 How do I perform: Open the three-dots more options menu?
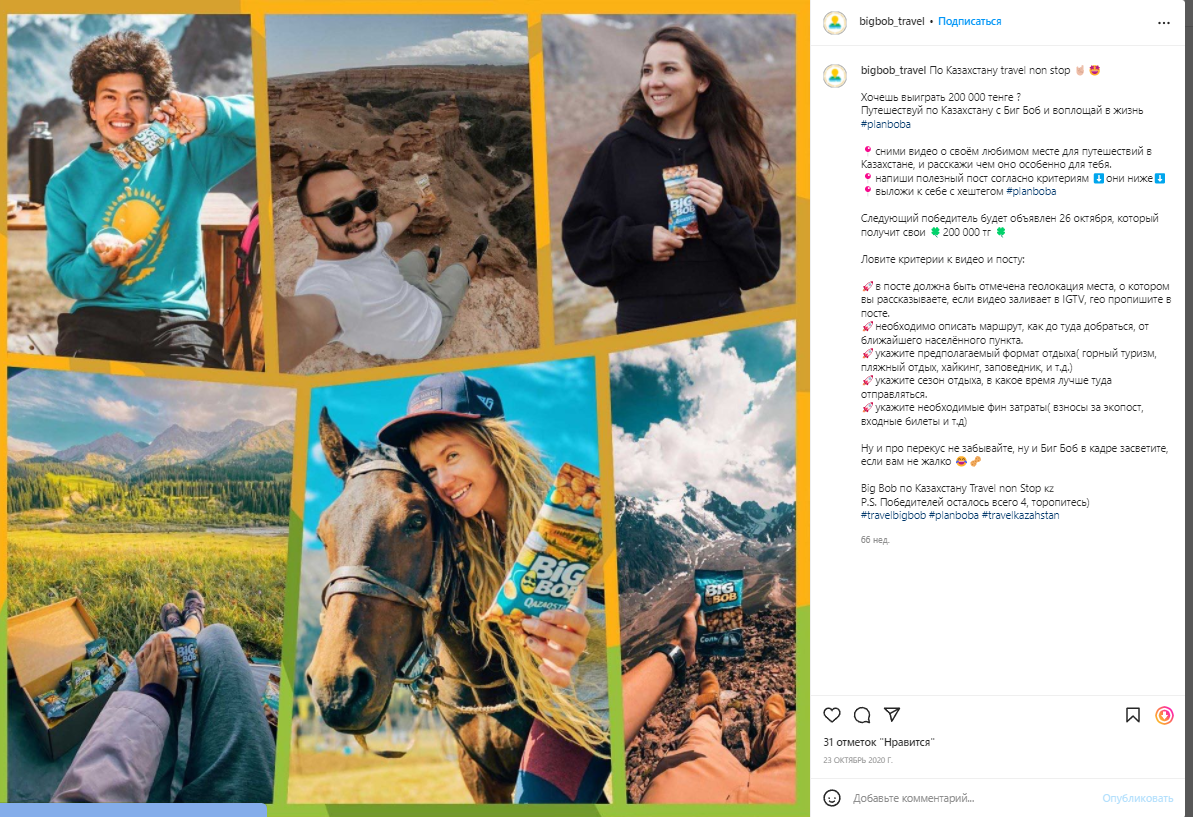pyautogui.click(x=1163, y=23)
